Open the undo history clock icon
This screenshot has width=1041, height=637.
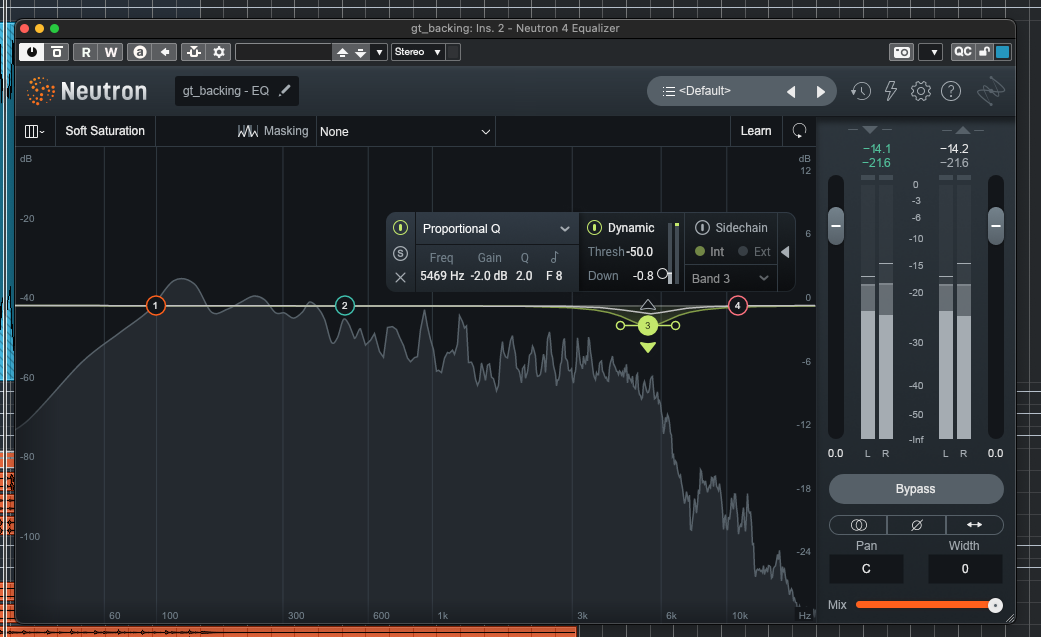tap(860, 91)
